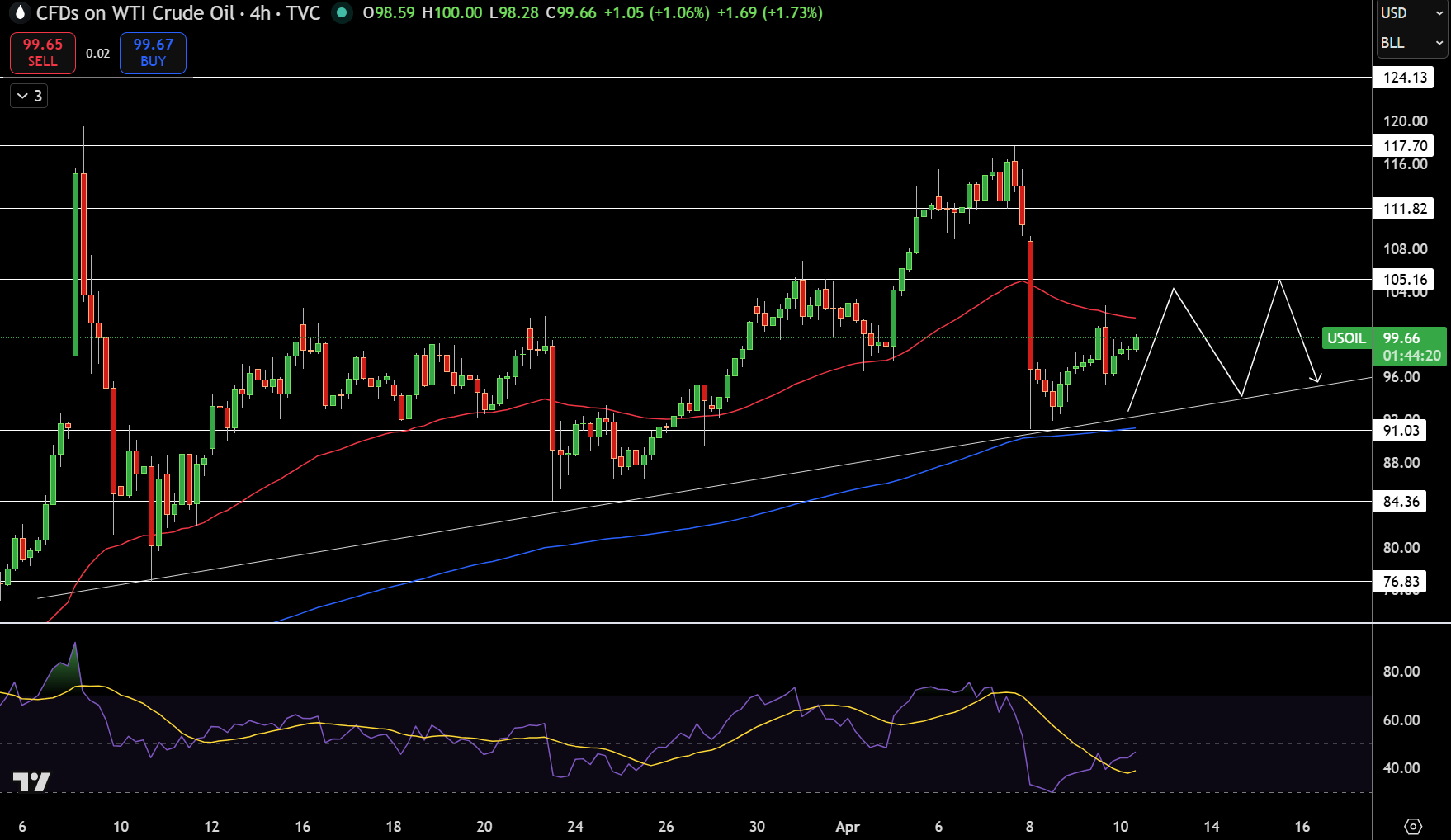
Task: Click the blue 99.67 BUY button
Action: [153, 53]
